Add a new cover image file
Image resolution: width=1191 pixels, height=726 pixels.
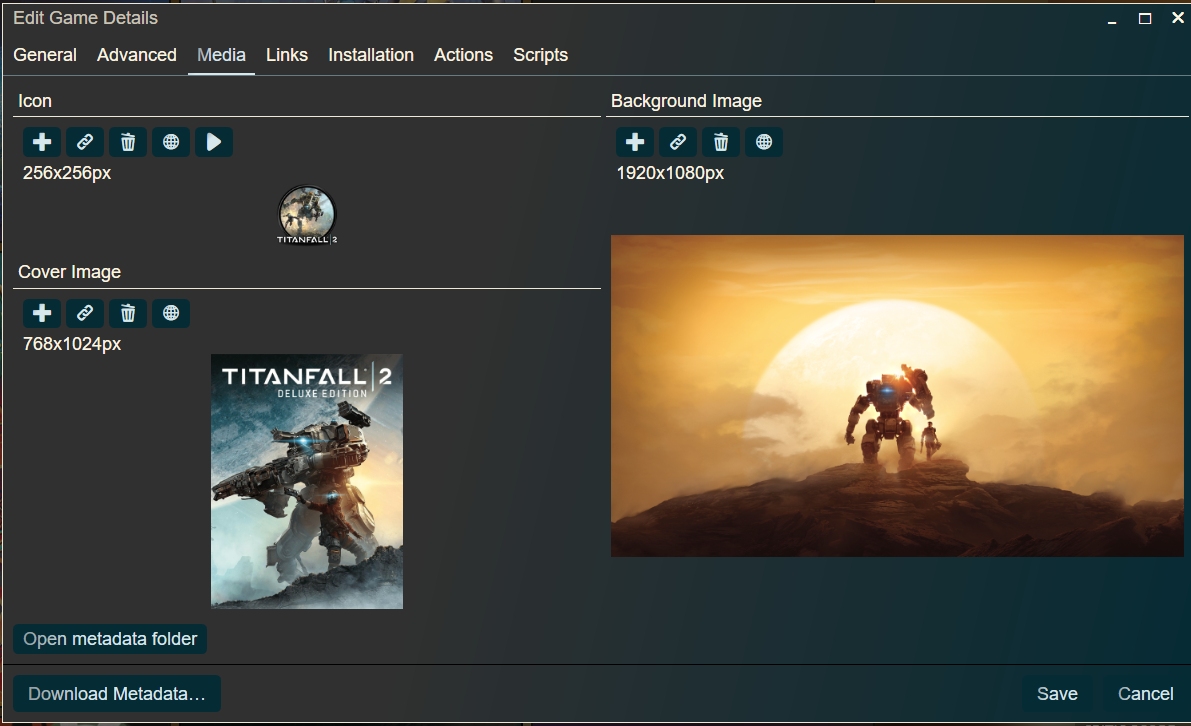[41, 313]
